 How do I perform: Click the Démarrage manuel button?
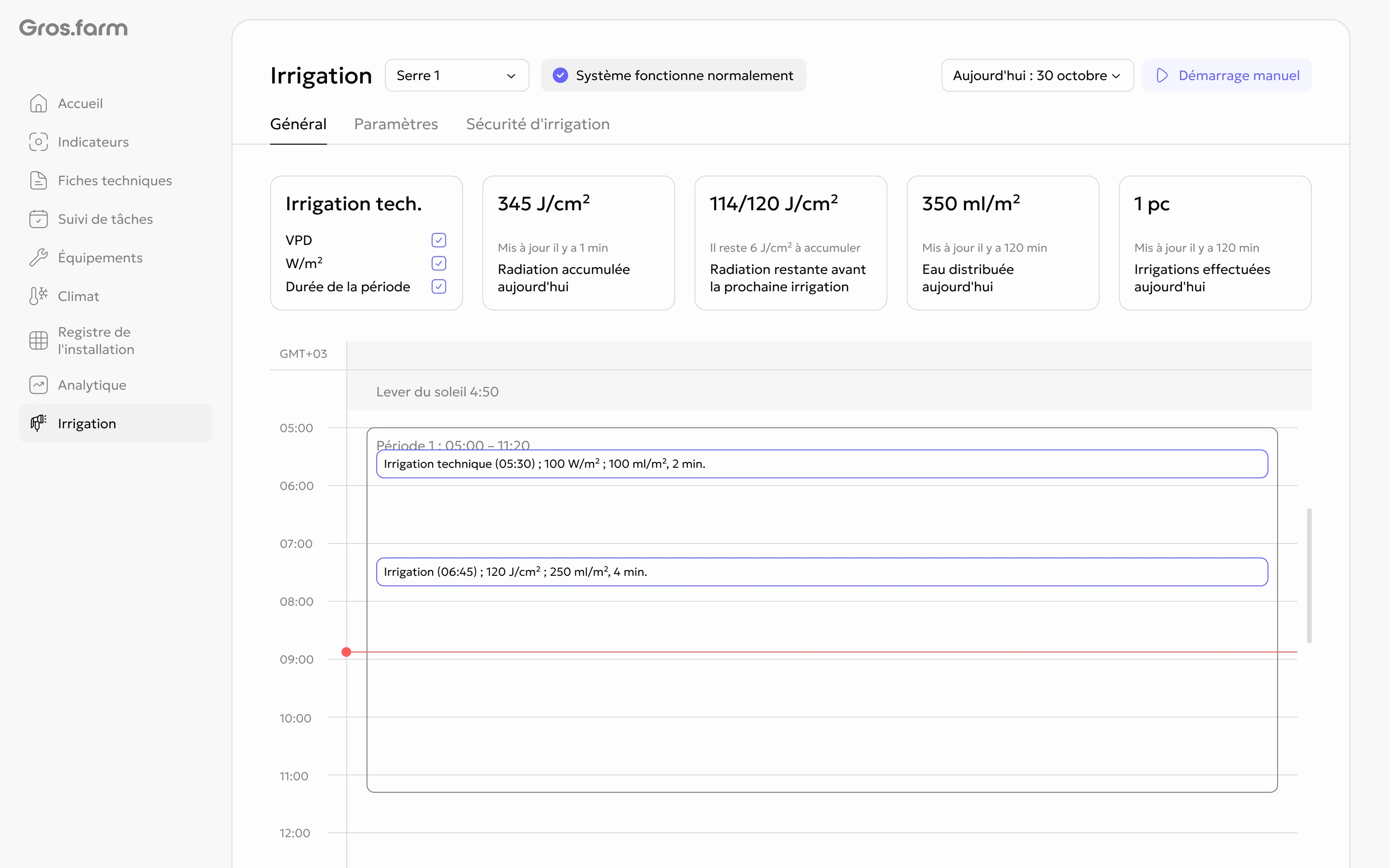pyautogui.click(x=1226, y=75)
